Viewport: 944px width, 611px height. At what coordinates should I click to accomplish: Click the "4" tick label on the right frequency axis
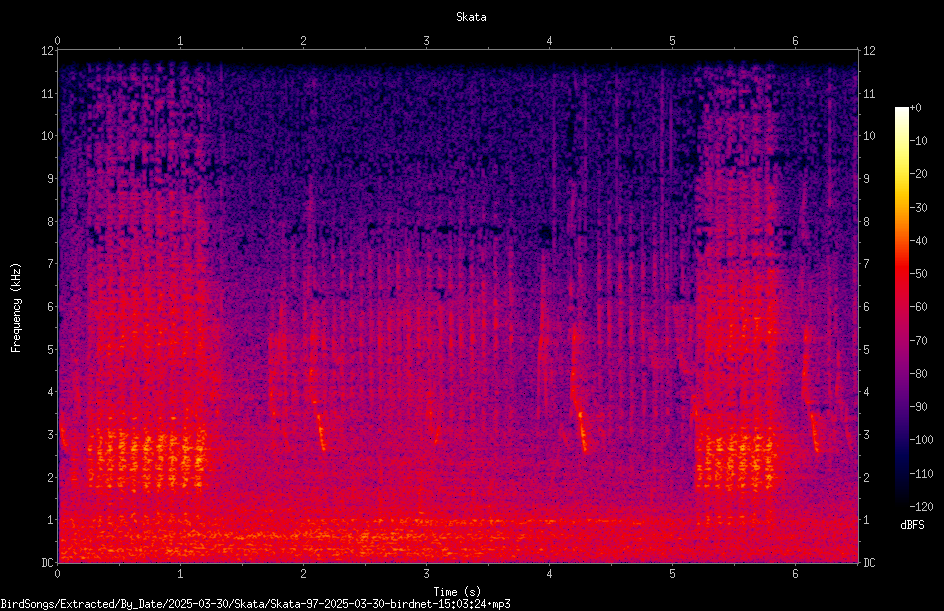[866, 392]
